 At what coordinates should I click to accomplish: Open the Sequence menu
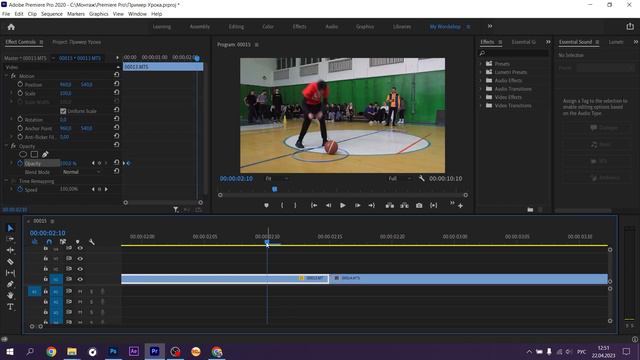52,14
